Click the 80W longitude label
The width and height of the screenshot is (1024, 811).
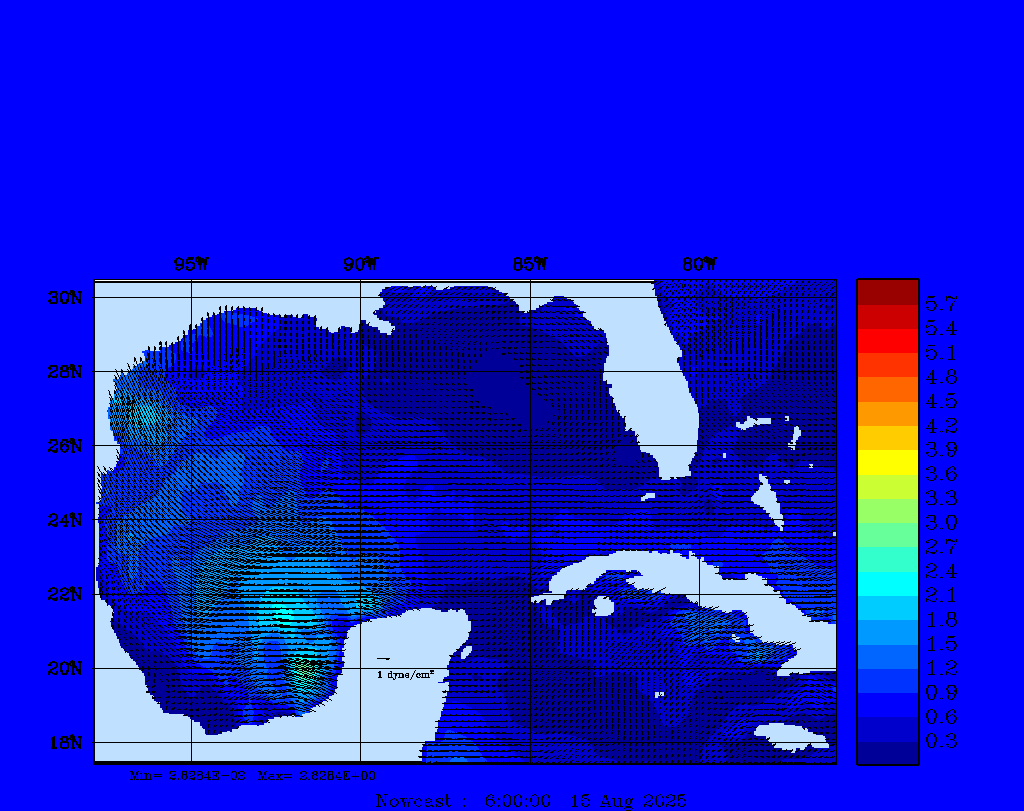coord(699,264)
